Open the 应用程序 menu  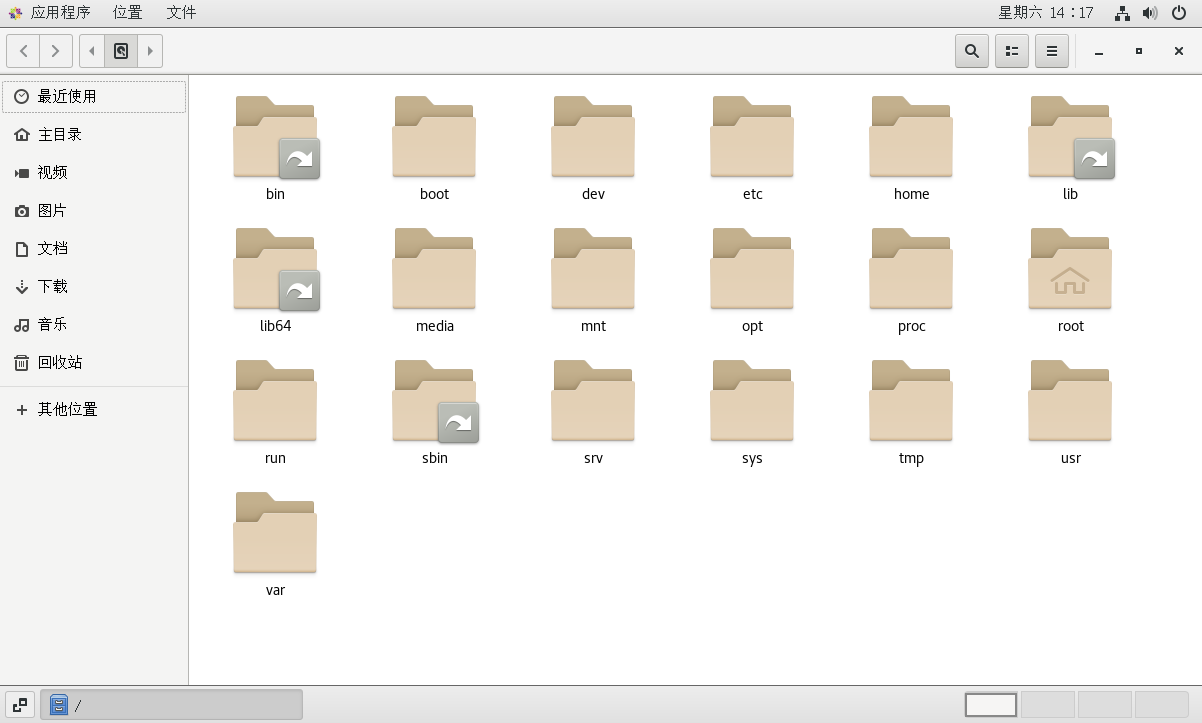click(50, 13)
